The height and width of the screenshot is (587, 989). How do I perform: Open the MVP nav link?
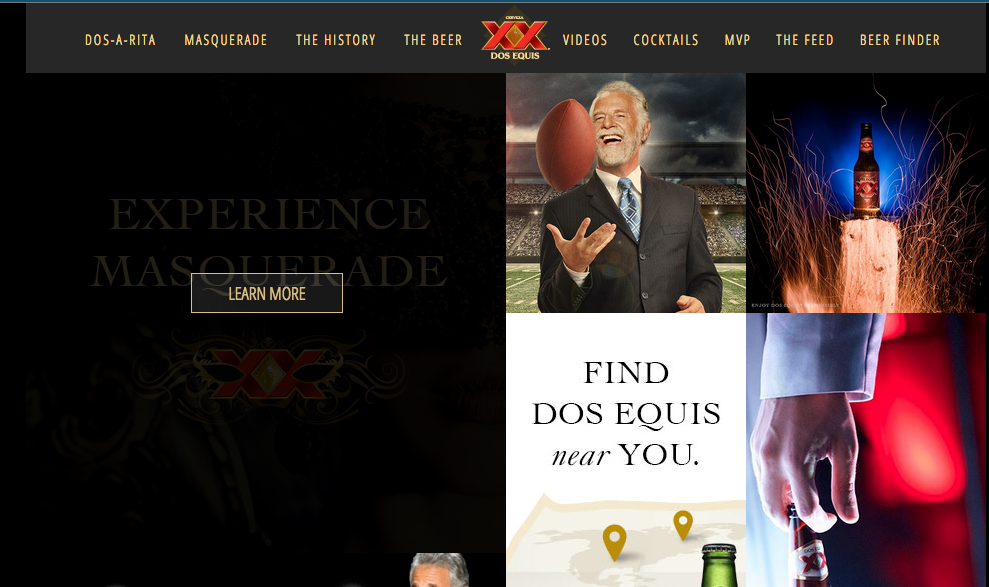[737, 40]
